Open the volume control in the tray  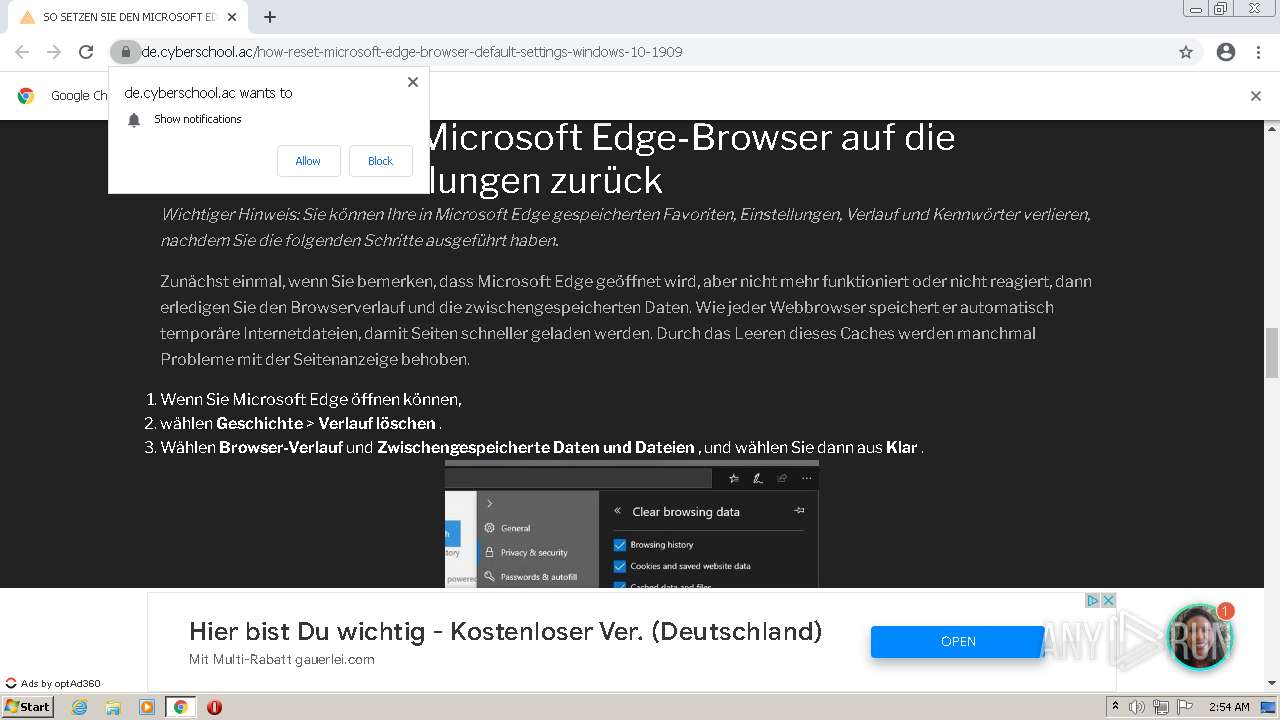1137,707
